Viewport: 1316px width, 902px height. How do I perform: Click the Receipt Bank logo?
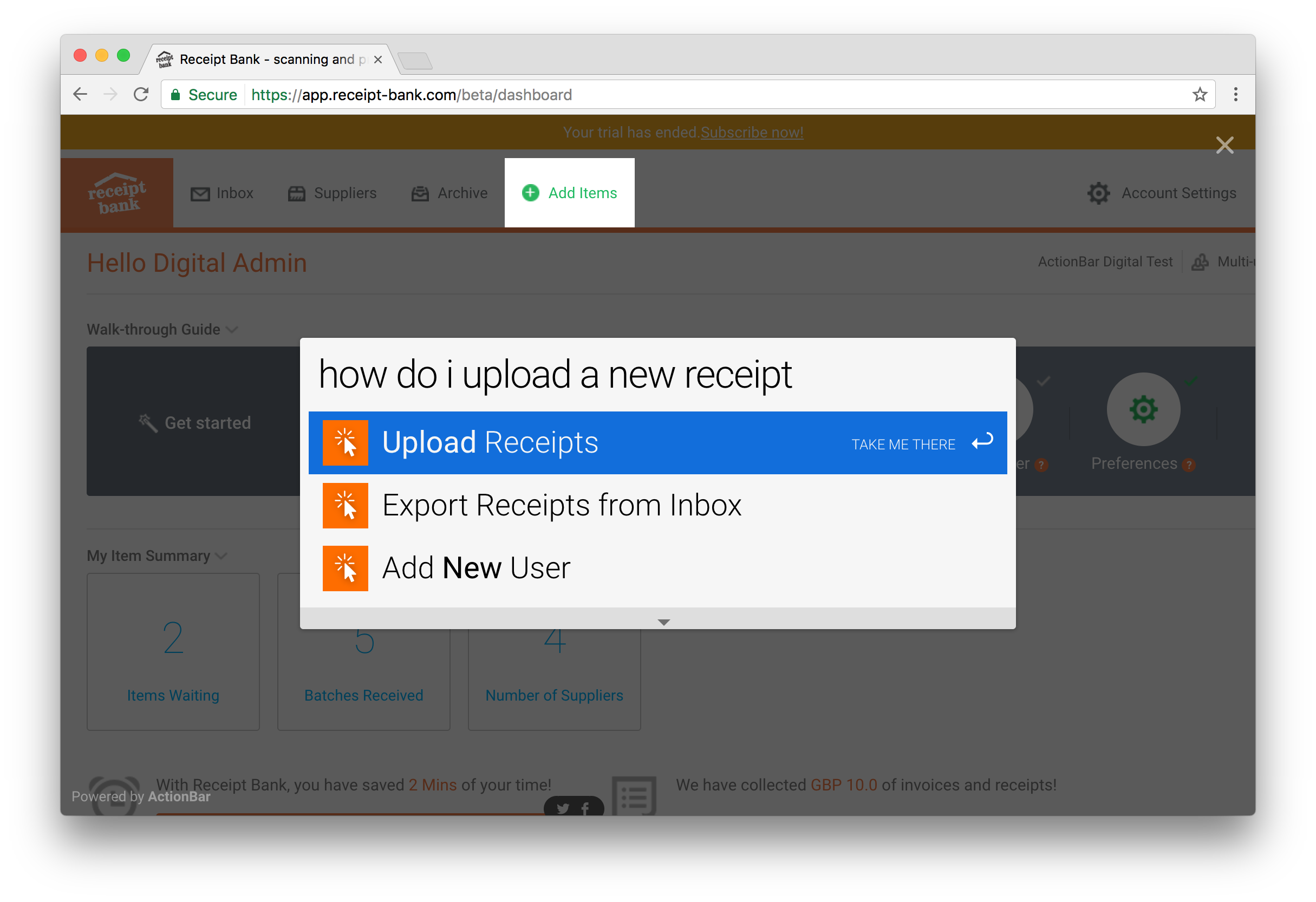pyautogui.click(x=116, y=193)
